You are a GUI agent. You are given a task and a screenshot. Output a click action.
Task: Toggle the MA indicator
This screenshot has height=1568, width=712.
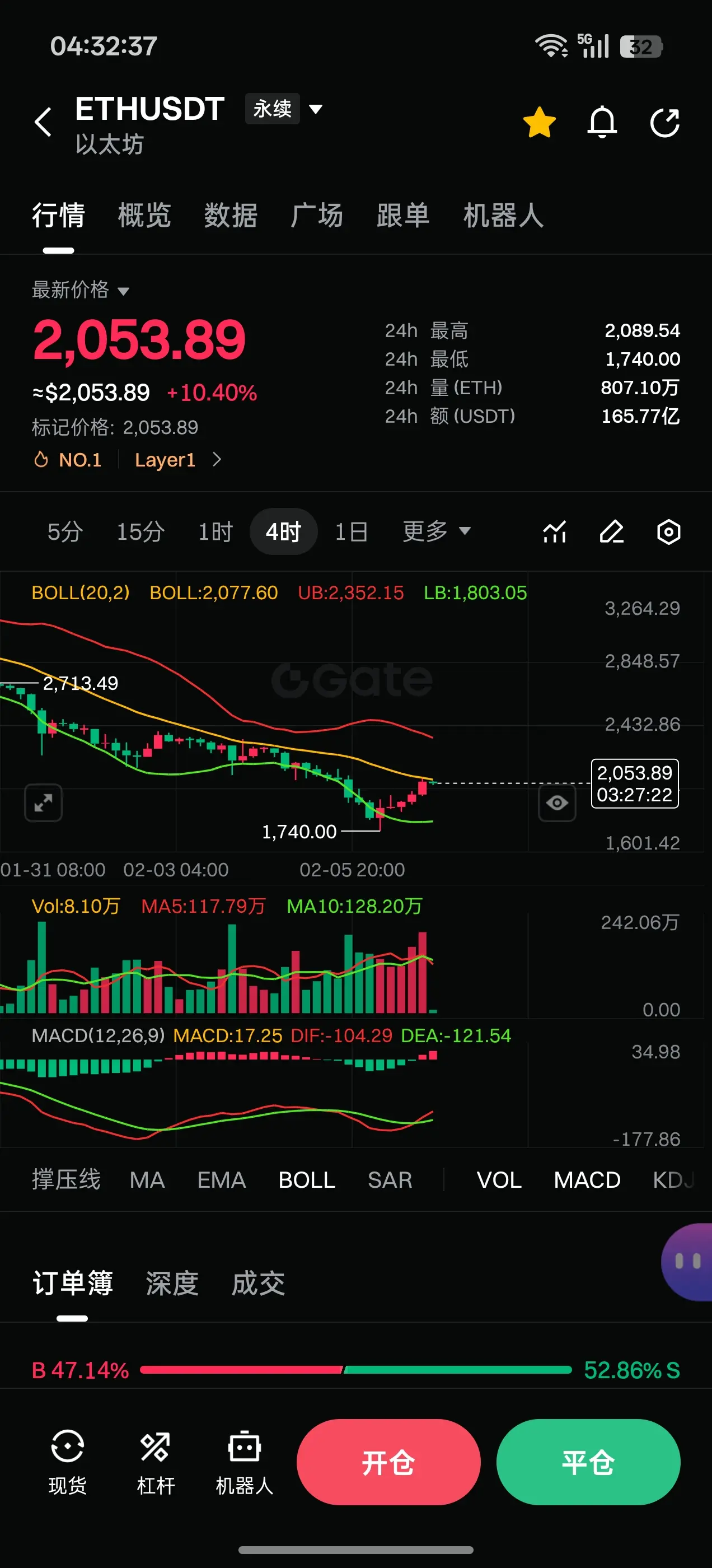(147, 1180)
